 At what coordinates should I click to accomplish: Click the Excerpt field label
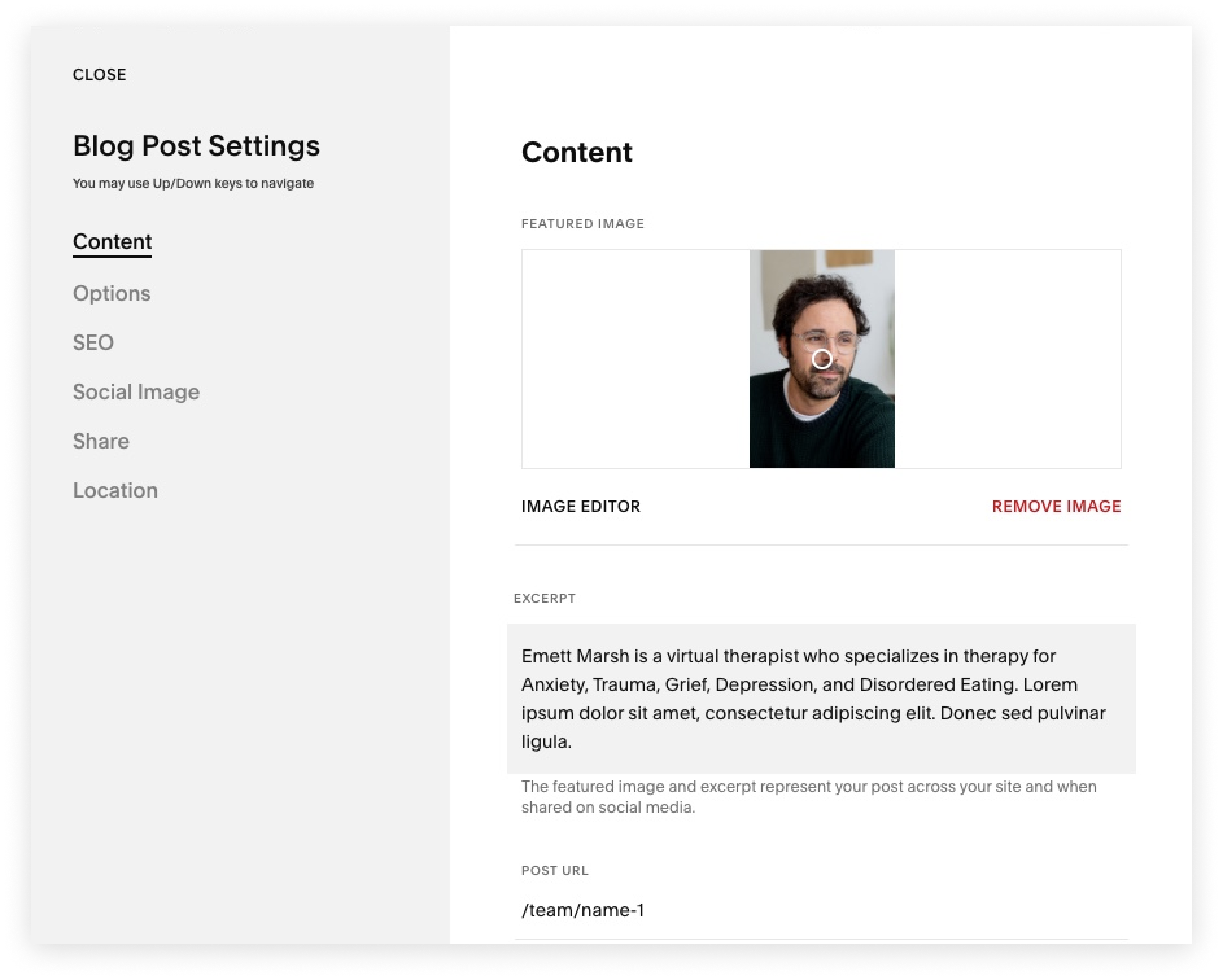coord(545,598)
